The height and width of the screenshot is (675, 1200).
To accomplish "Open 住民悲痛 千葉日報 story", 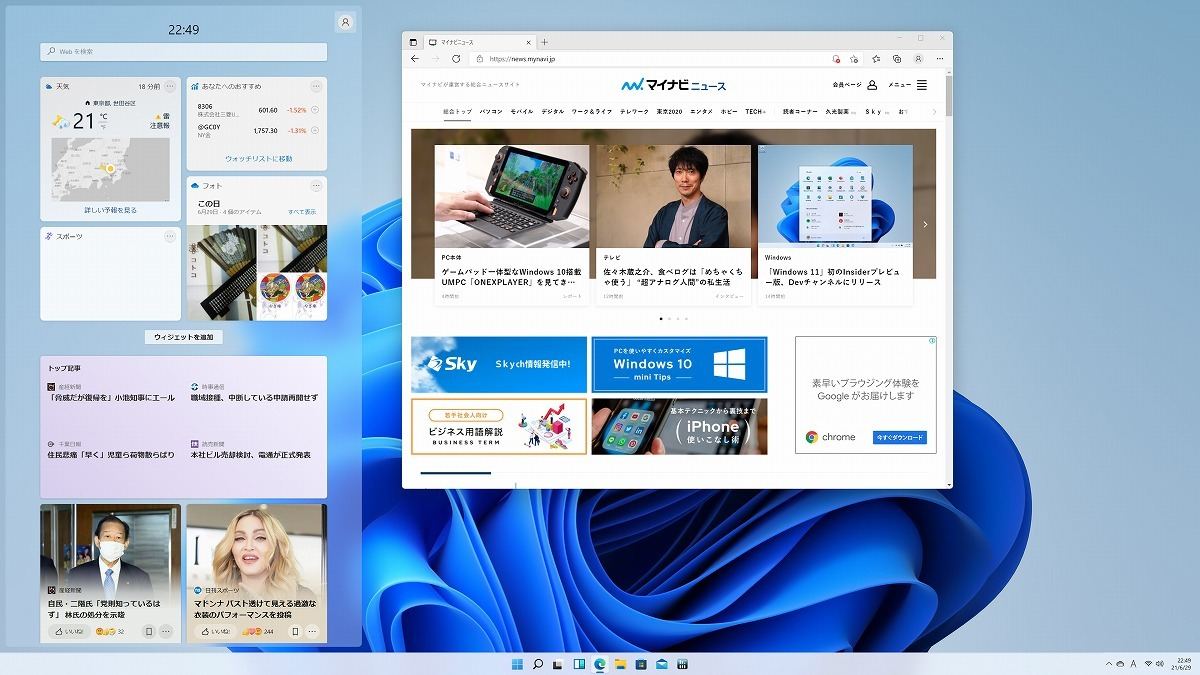I will click(111, 455).
